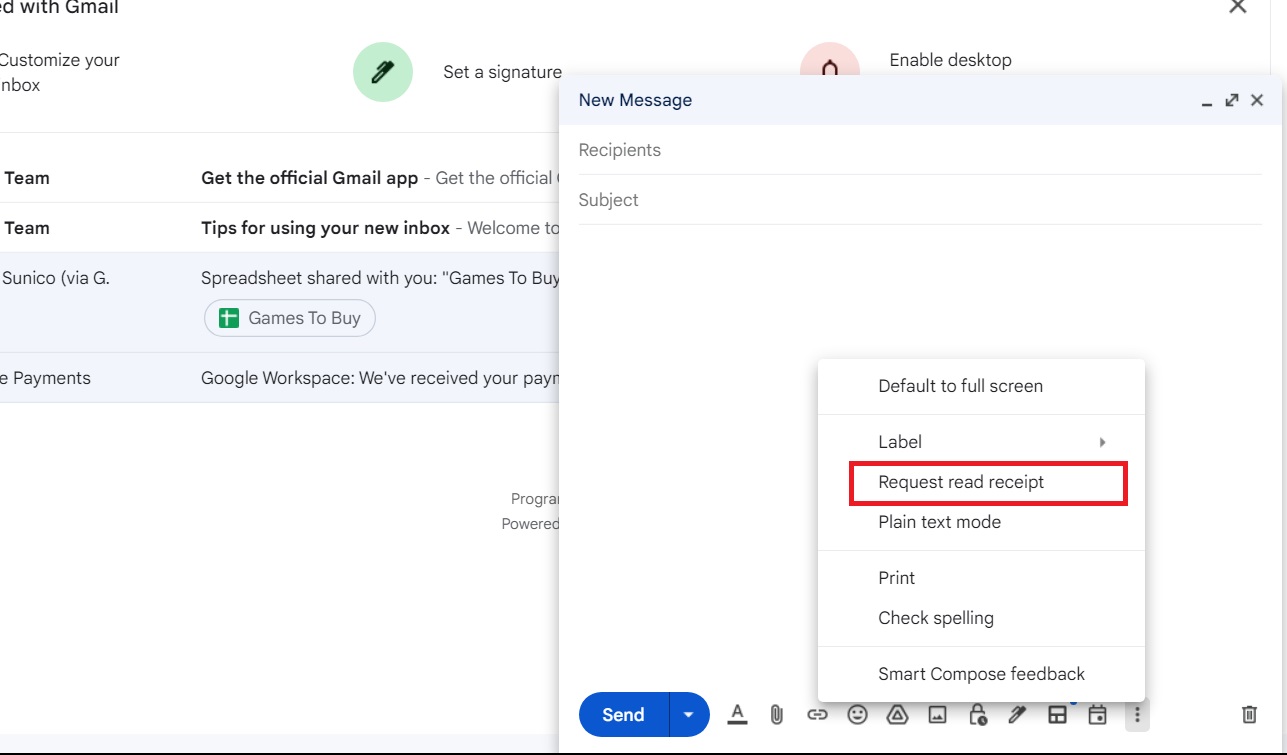The height and width of the screenshot is (755, 1287).
Task: Expand the Label submenu
Action: click(981, 442)
